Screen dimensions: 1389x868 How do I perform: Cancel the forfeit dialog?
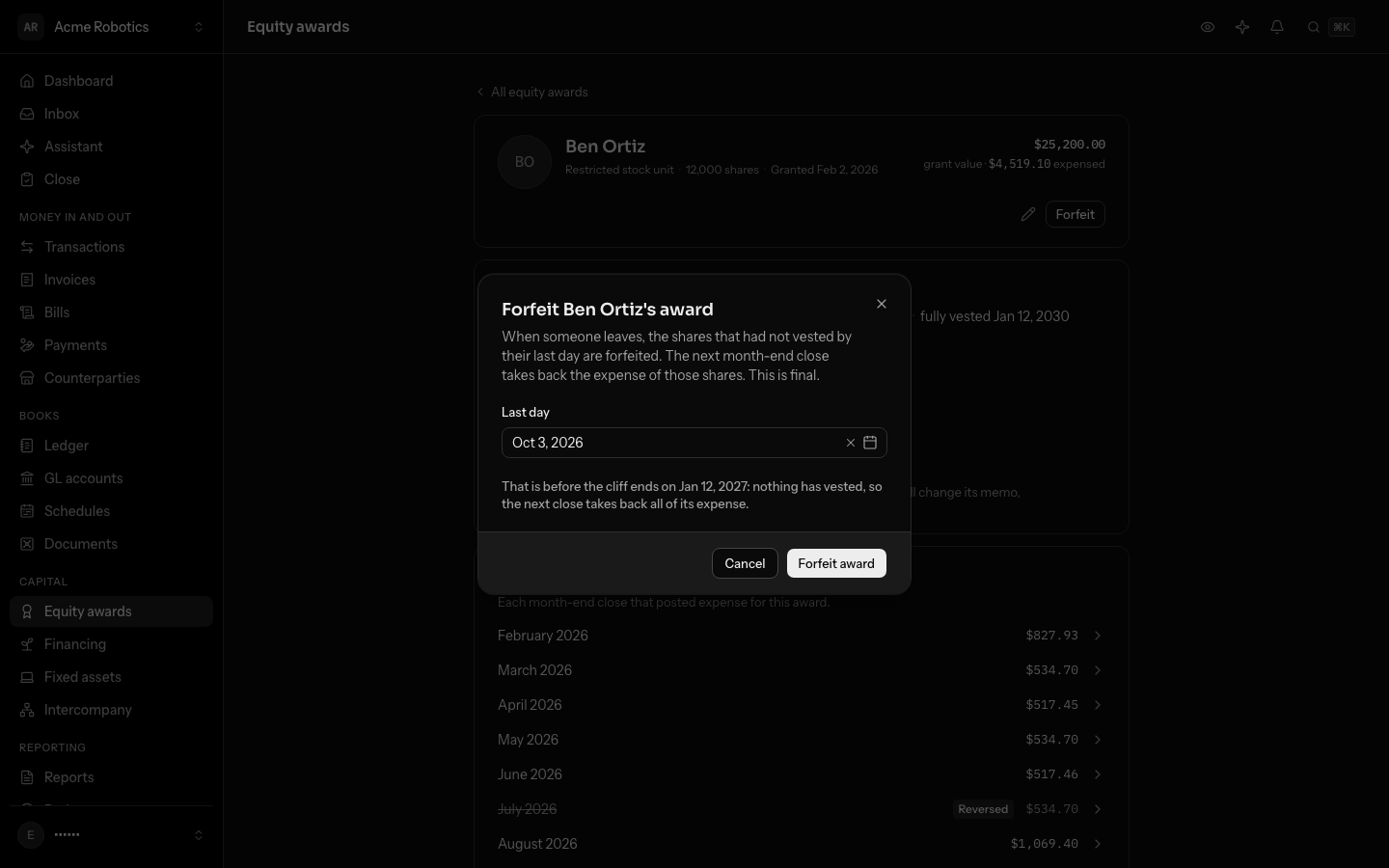(745, 563)
